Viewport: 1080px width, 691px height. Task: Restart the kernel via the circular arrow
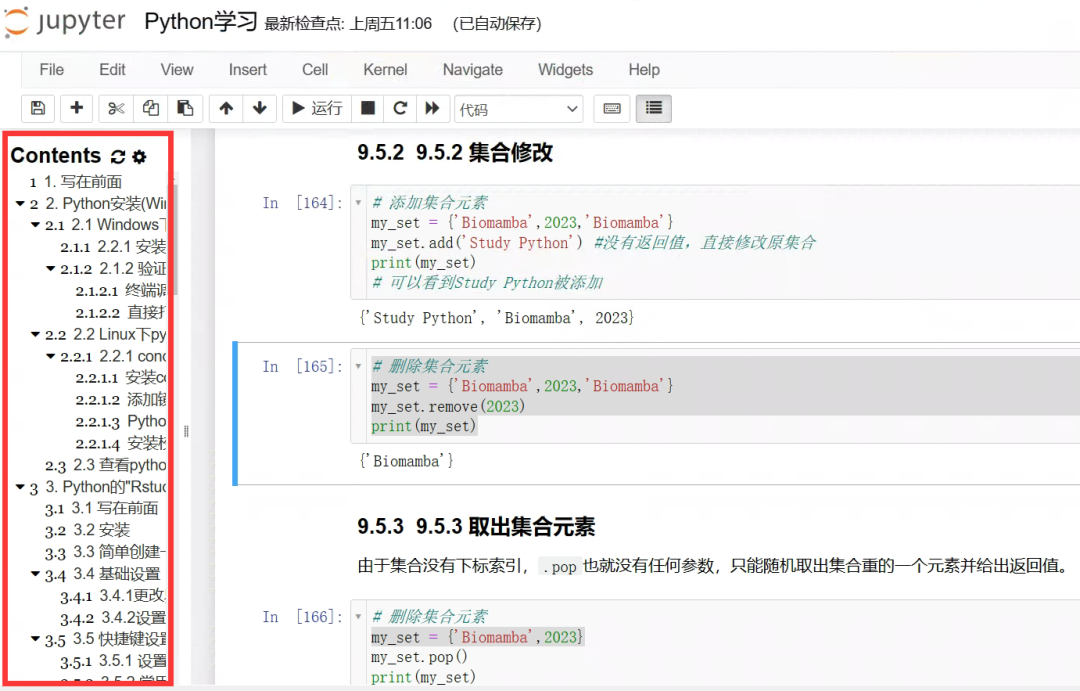[x=399, y=108]
